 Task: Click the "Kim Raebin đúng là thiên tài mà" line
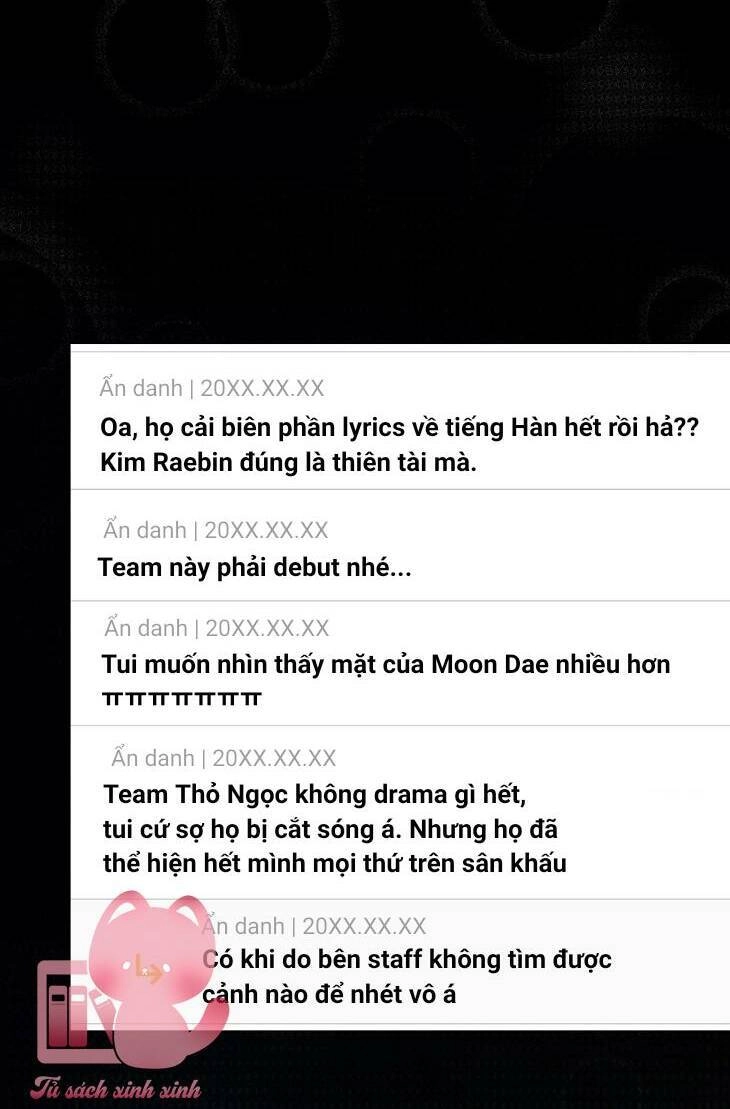(289, 463)
